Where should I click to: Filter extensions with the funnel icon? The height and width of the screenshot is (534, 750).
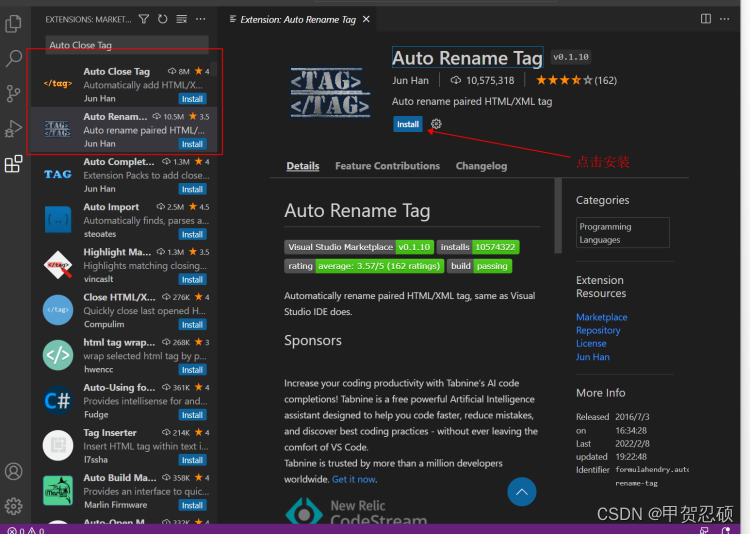coord(143,19)
